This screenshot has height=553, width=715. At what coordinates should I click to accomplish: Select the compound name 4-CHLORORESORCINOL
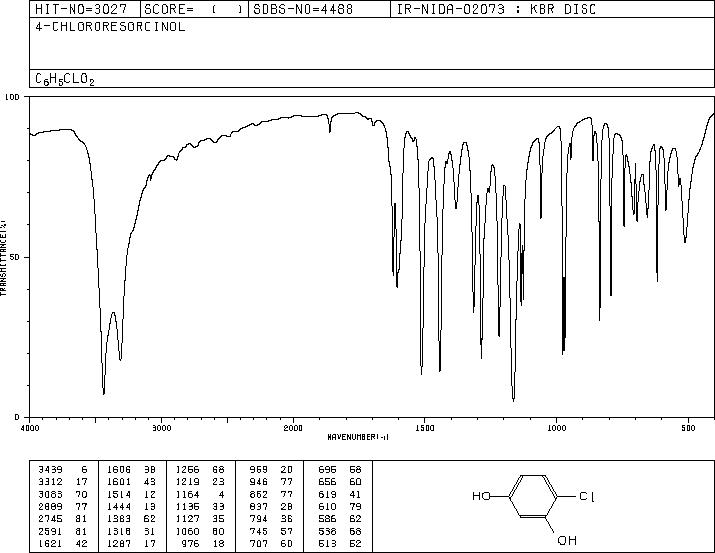pyautogui.click(x=110, y=26)
